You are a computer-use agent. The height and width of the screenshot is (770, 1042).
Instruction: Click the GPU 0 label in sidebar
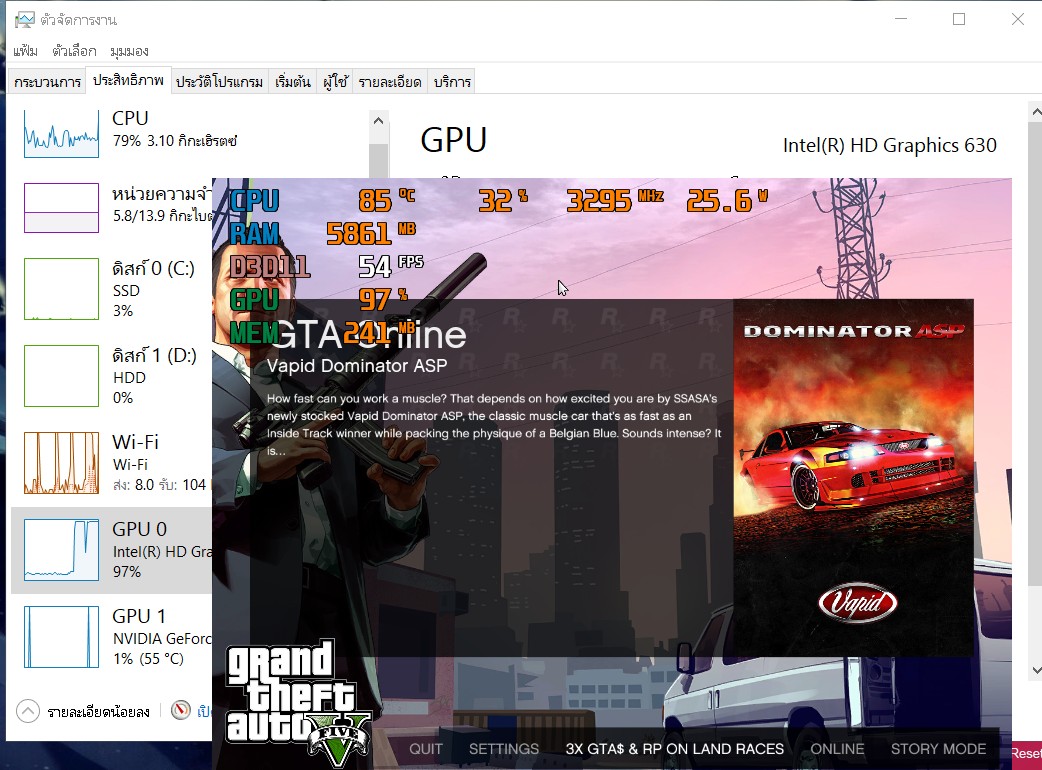point(140,529)
